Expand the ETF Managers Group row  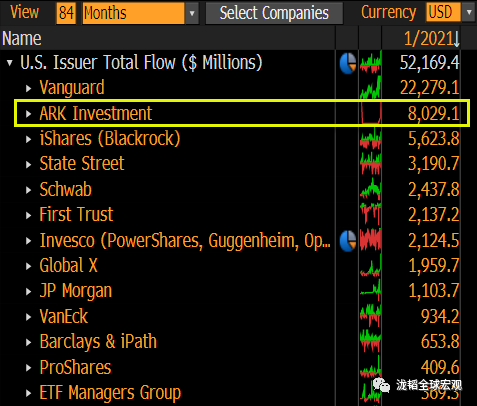(29, 393)
